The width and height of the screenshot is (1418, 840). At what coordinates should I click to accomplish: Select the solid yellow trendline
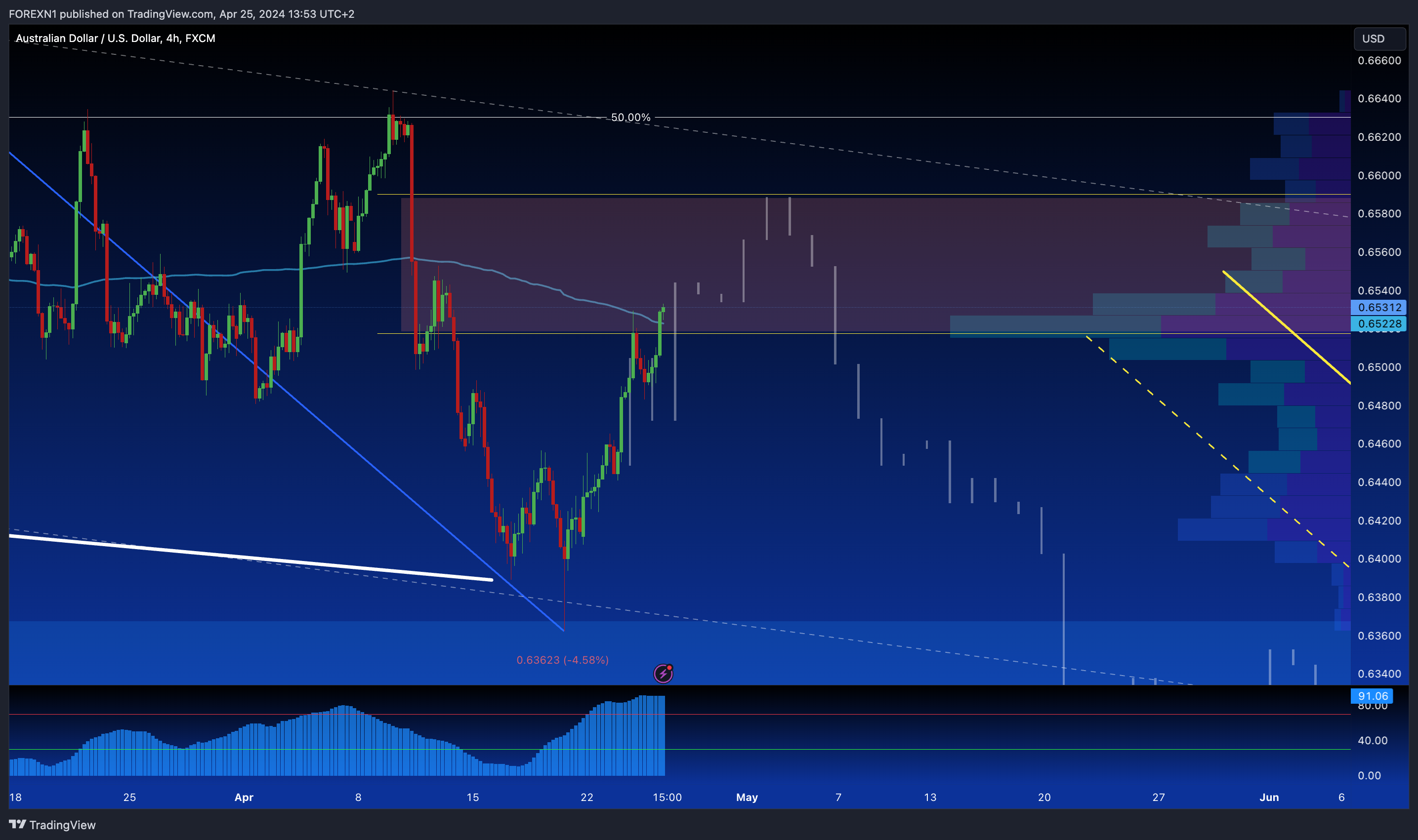coord(1287,327)
